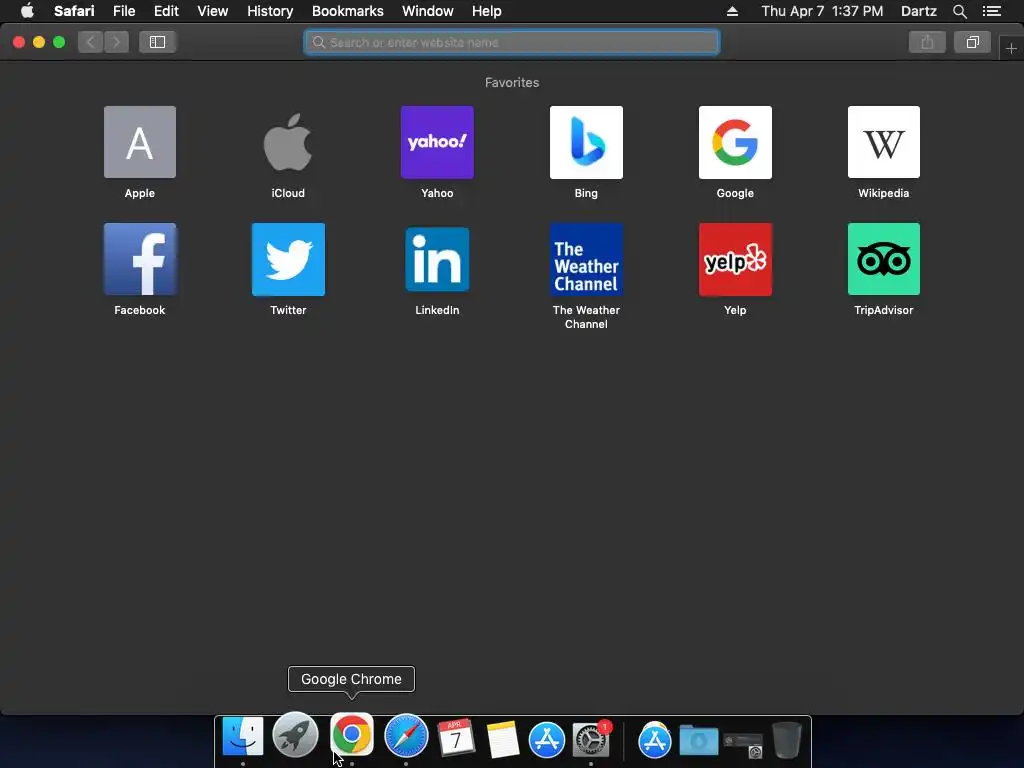1024x768 pixels.
Task: Open the Bookmarks menu
Action: tap(347, 11)
